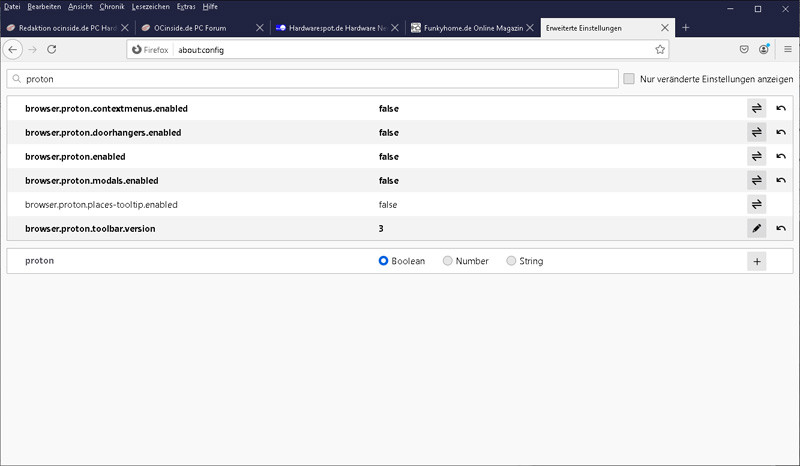The height and width of the screenshot is (466, 800).
Task: Open the Lesezeichen menu
Action: point(151,7)
